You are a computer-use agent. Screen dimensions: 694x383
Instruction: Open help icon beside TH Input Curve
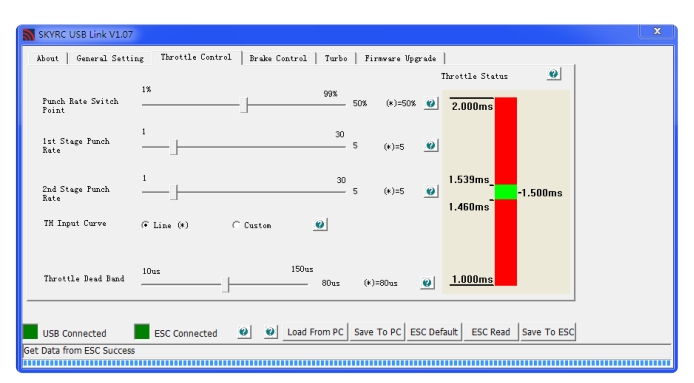tap(320, 224)
